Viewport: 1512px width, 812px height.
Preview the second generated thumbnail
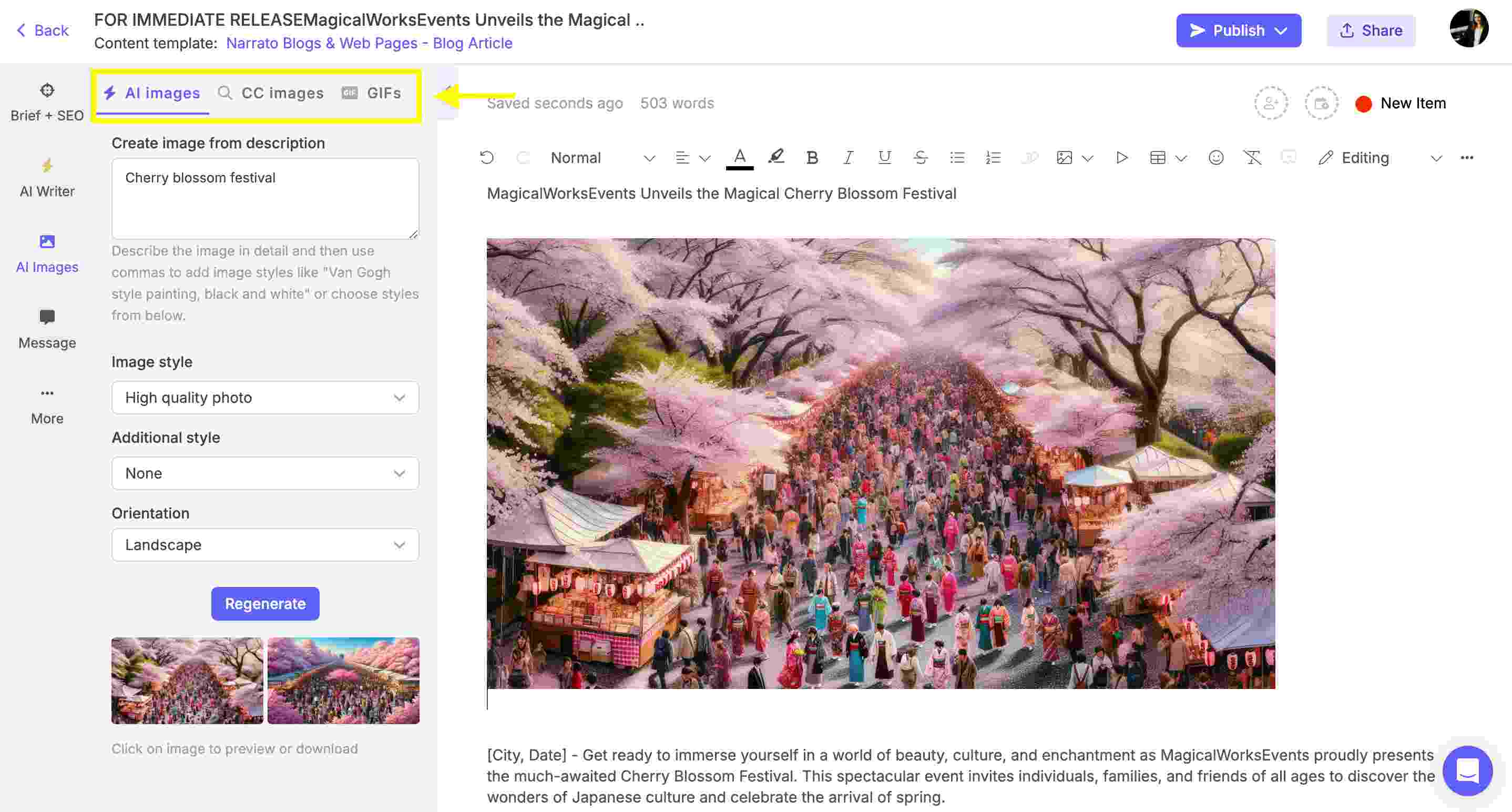(343, 681)
